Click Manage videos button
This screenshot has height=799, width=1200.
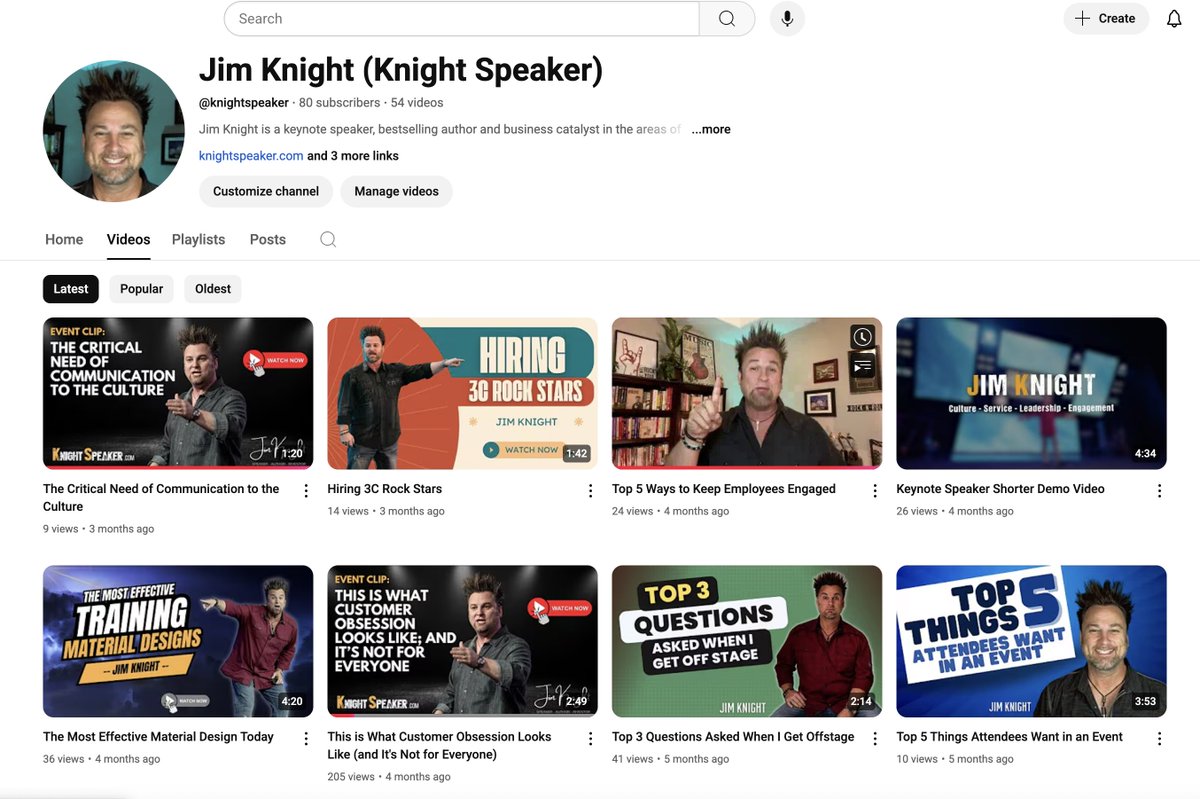[396, 191]
